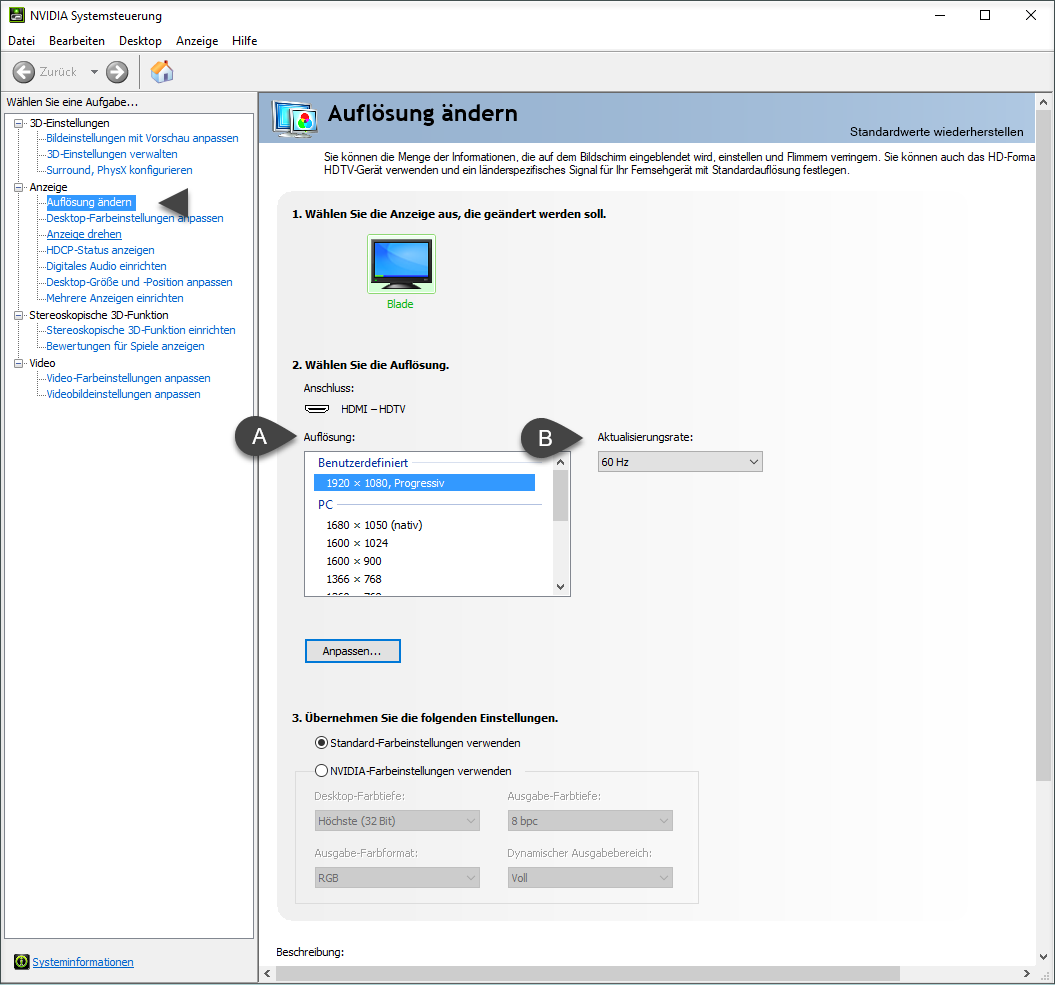Open Desktop-Farbeinstellungen anpassen
Viewport: 1055px width, 985px height.
[135, 218]
